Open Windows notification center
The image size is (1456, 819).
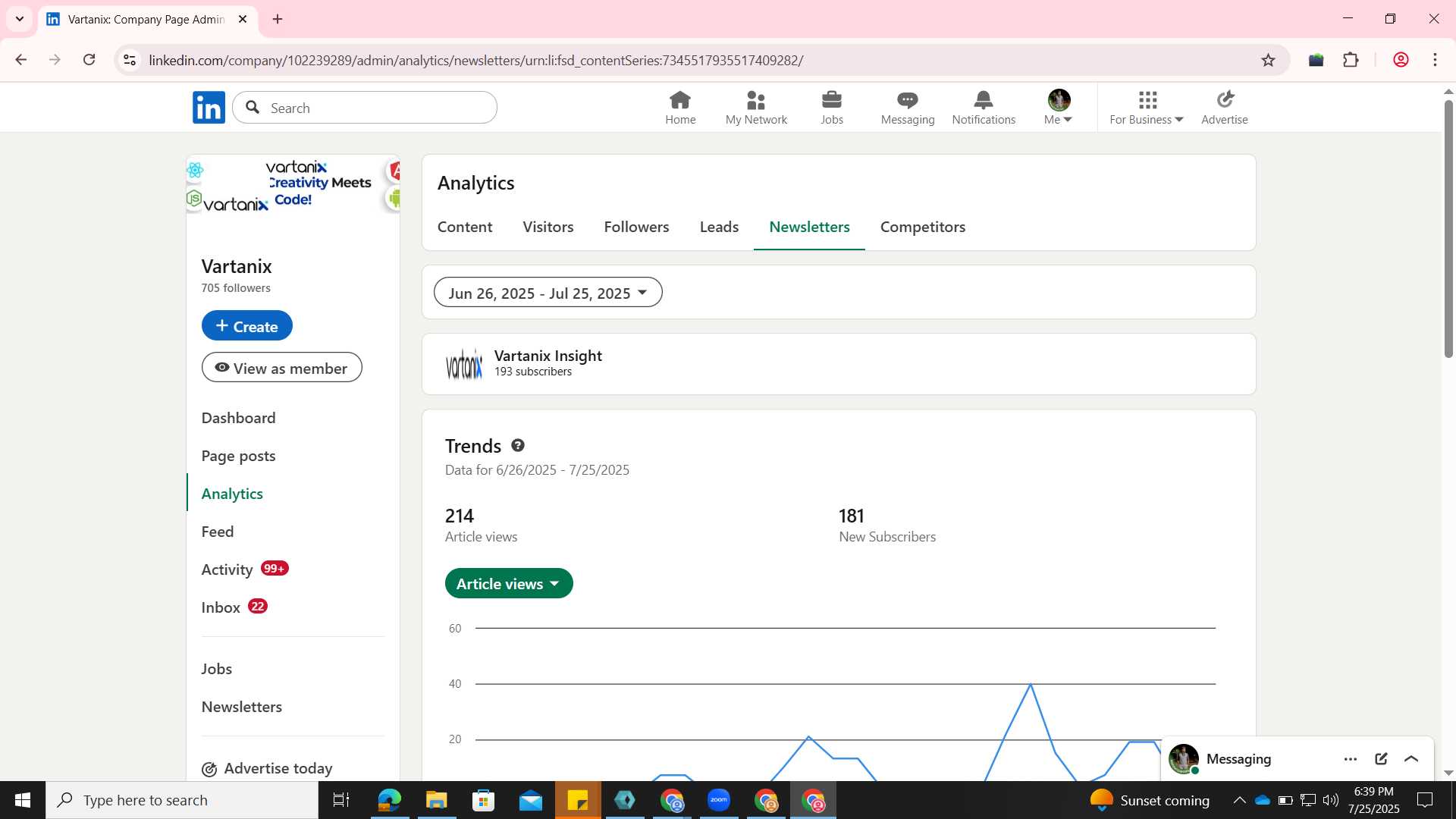tap(1425, 800)
